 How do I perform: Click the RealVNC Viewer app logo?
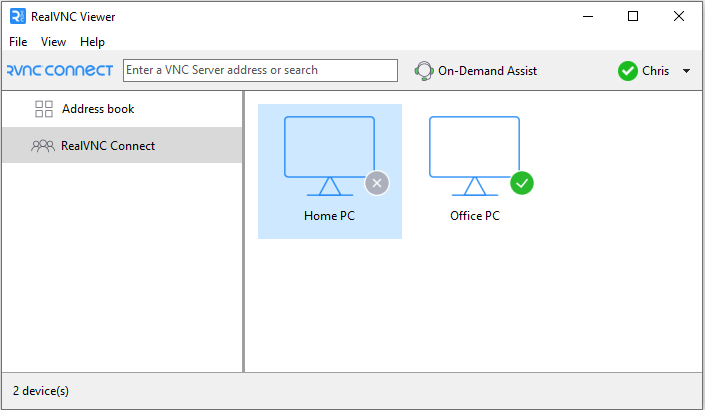point(18,16)
